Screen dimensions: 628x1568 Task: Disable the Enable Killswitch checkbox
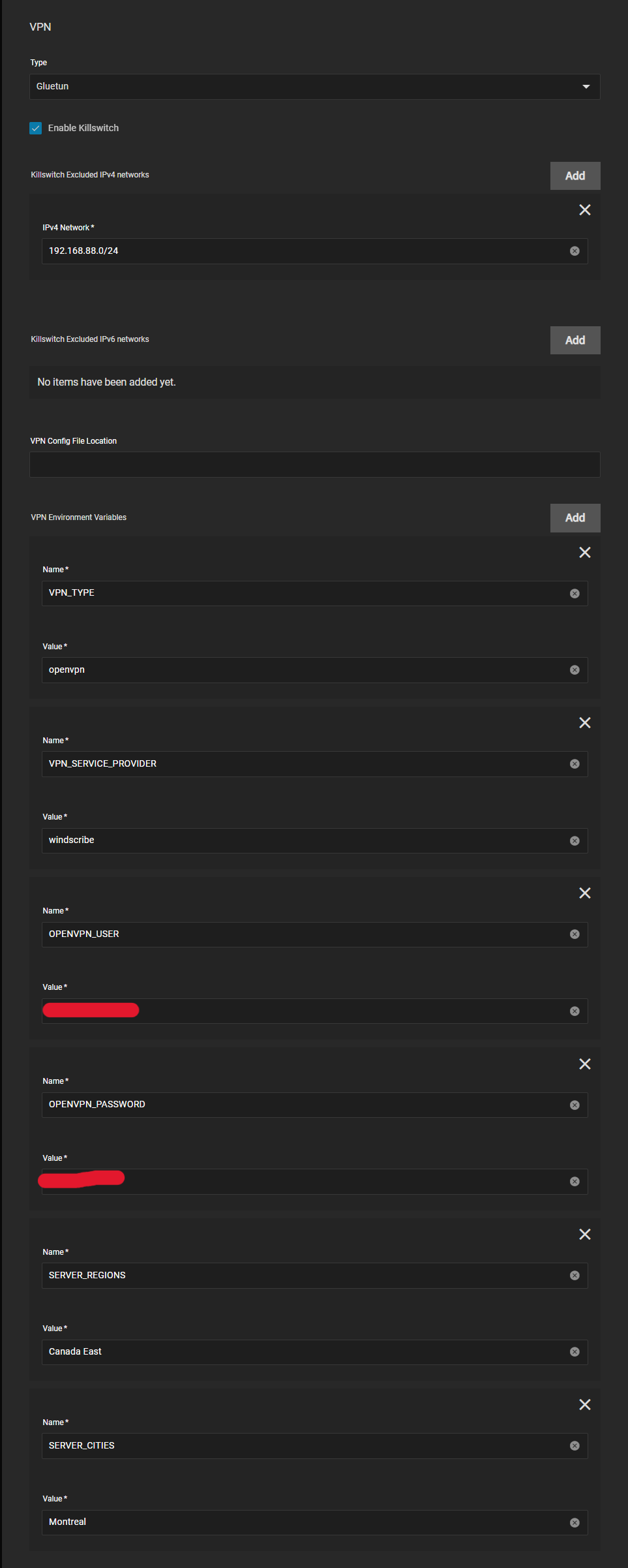[x=36, y=128]
